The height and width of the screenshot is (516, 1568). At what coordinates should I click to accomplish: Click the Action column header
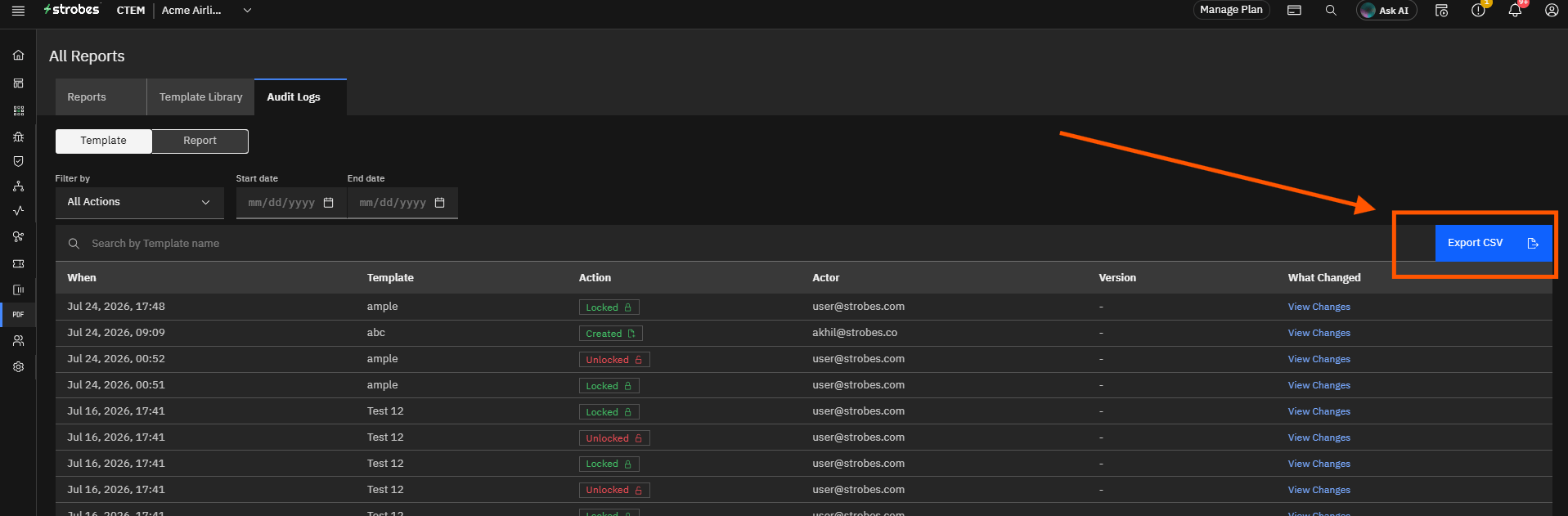point(595,278)
